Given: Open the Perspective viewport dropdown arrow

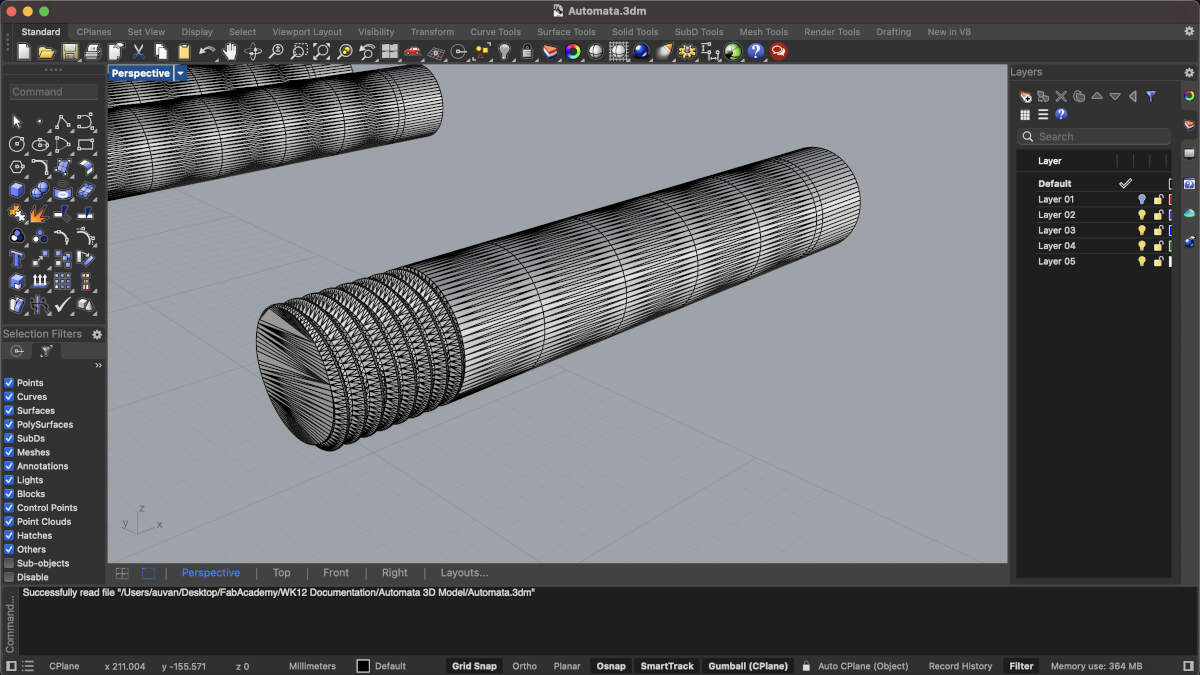Looking at the screenshot, I should tap(181, 73).
